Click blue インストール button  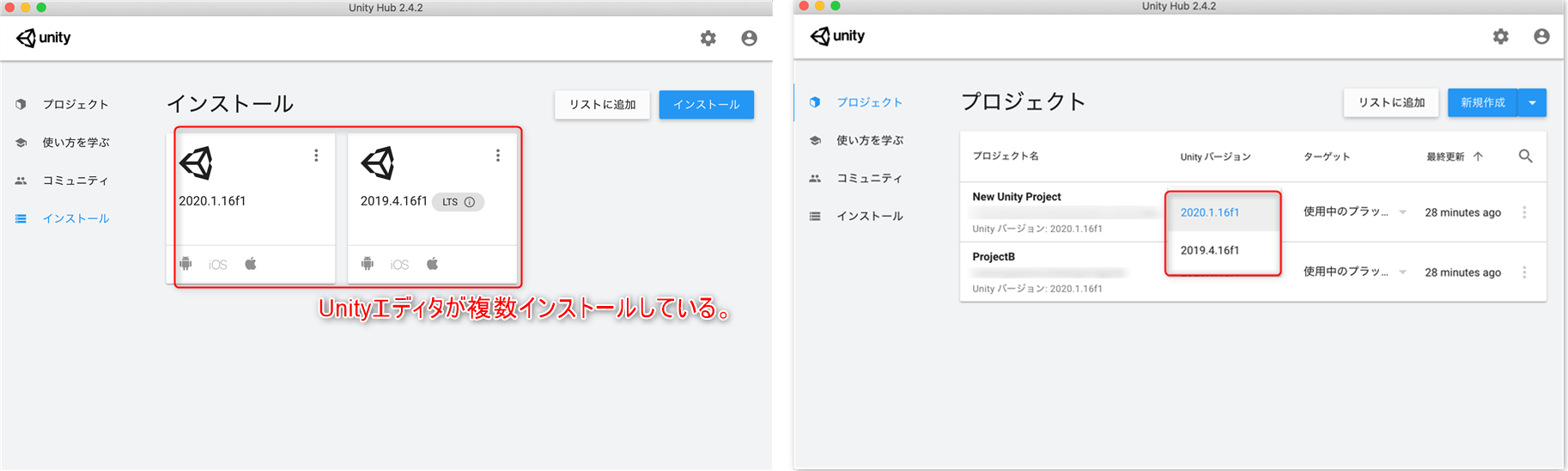click(706, 104)
